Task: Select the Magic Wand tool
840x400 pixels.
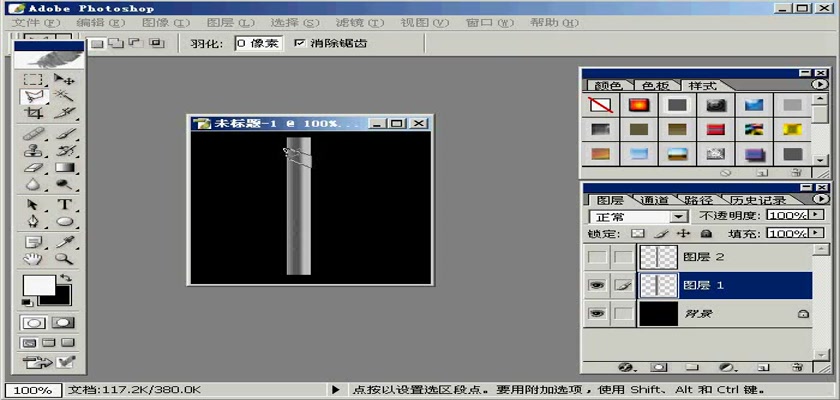Action: pos(64,96)
